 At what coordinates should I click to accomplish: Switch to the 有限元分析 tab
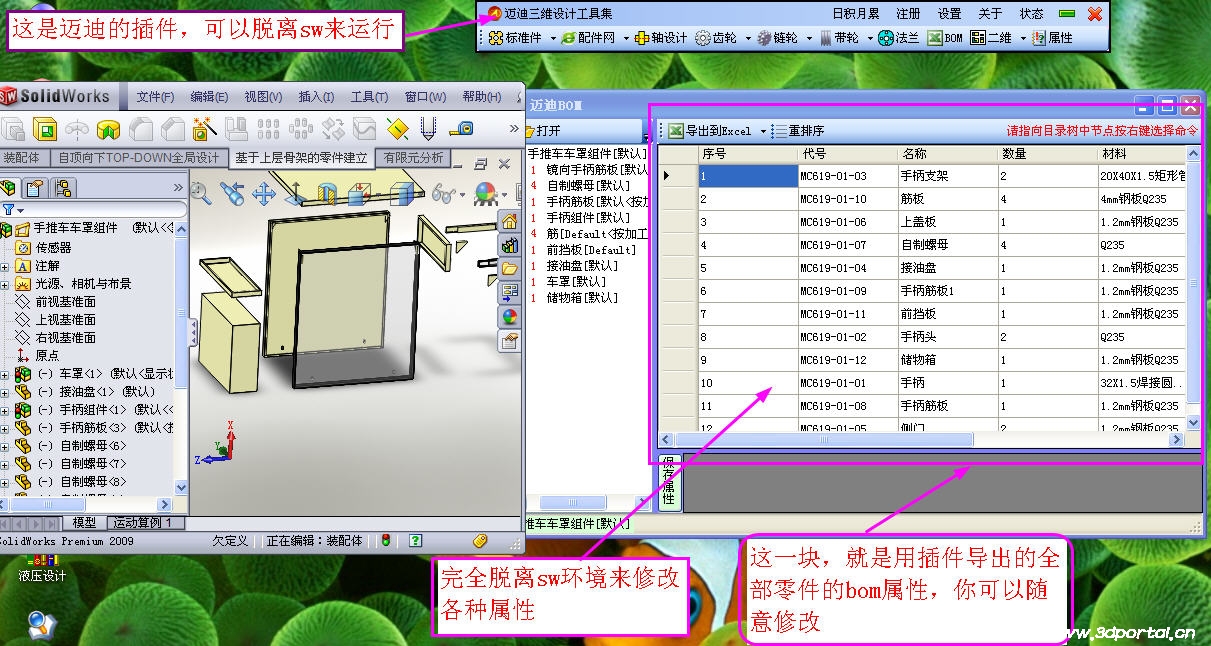pyautogui.click(x=414, y=158)
